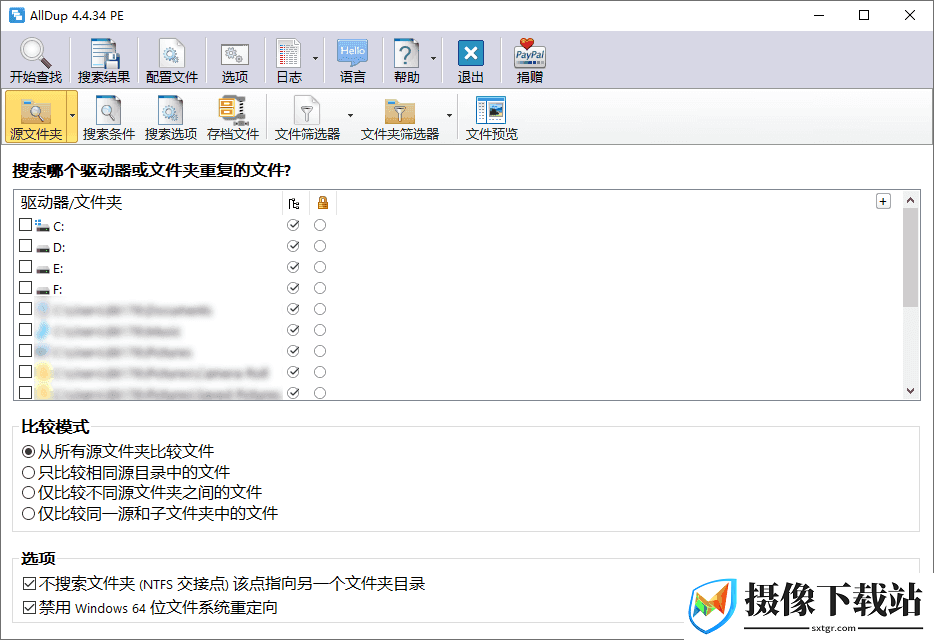Check the box for drive C:
934x640 pixels.
(x=25, y=225)
